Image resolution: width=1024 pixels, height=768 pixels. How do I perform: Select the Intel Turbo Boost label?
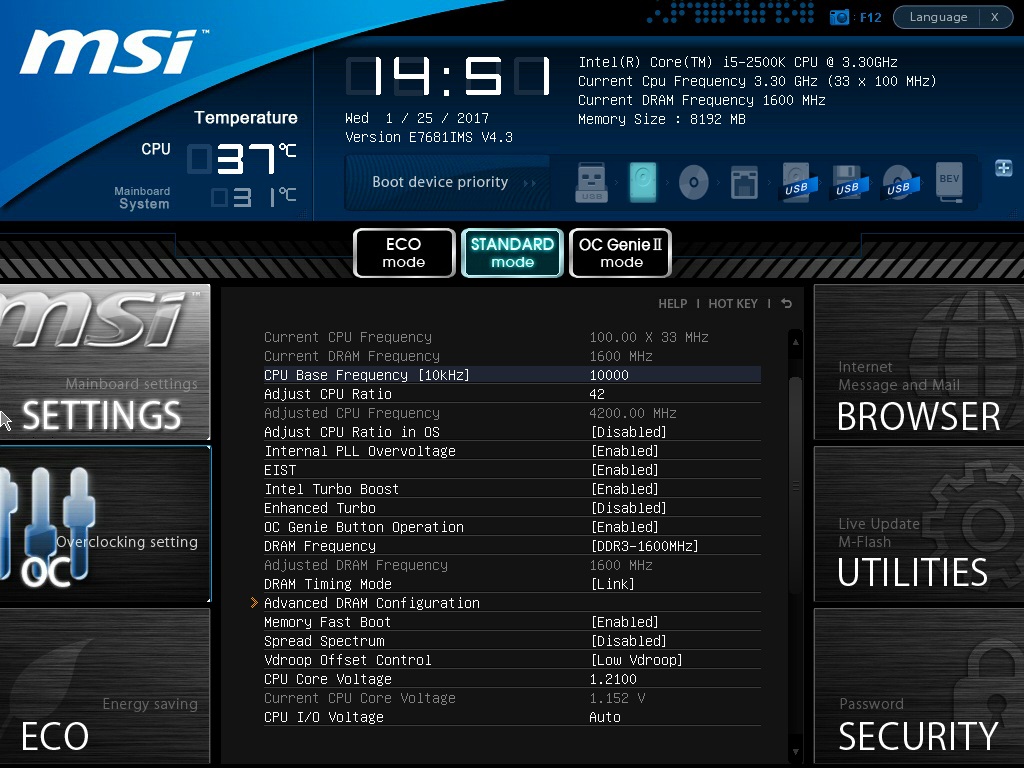coord(331,489)
